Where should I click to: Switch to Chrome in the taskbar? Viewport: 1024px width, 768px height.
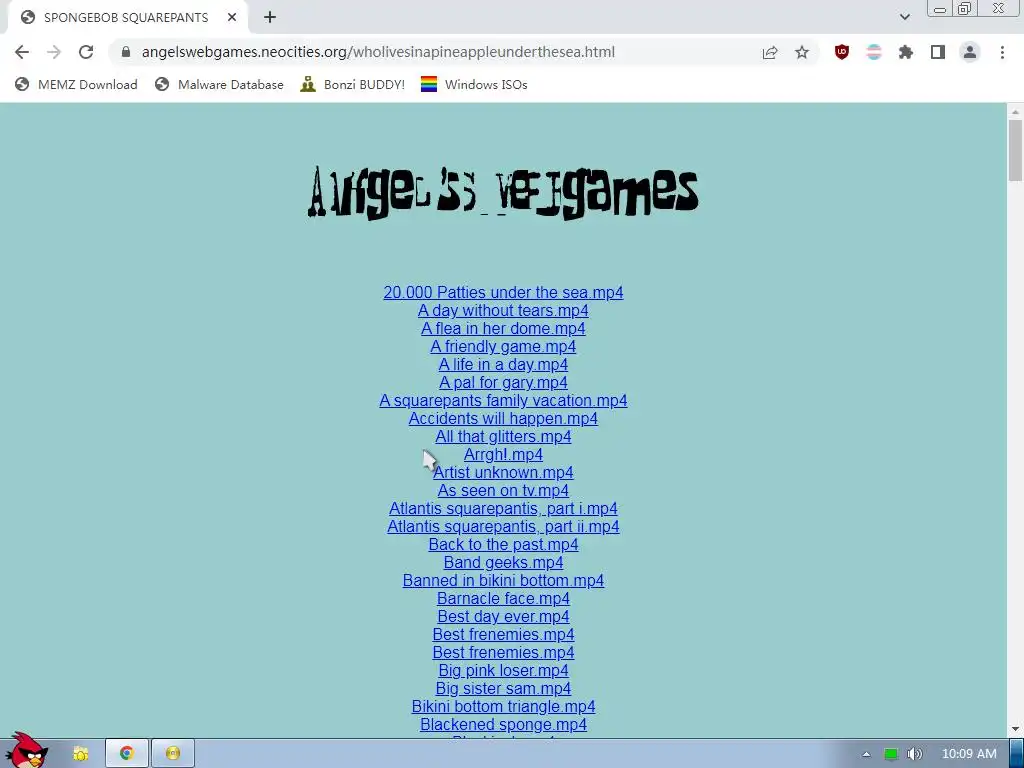[x=127, y=753]
